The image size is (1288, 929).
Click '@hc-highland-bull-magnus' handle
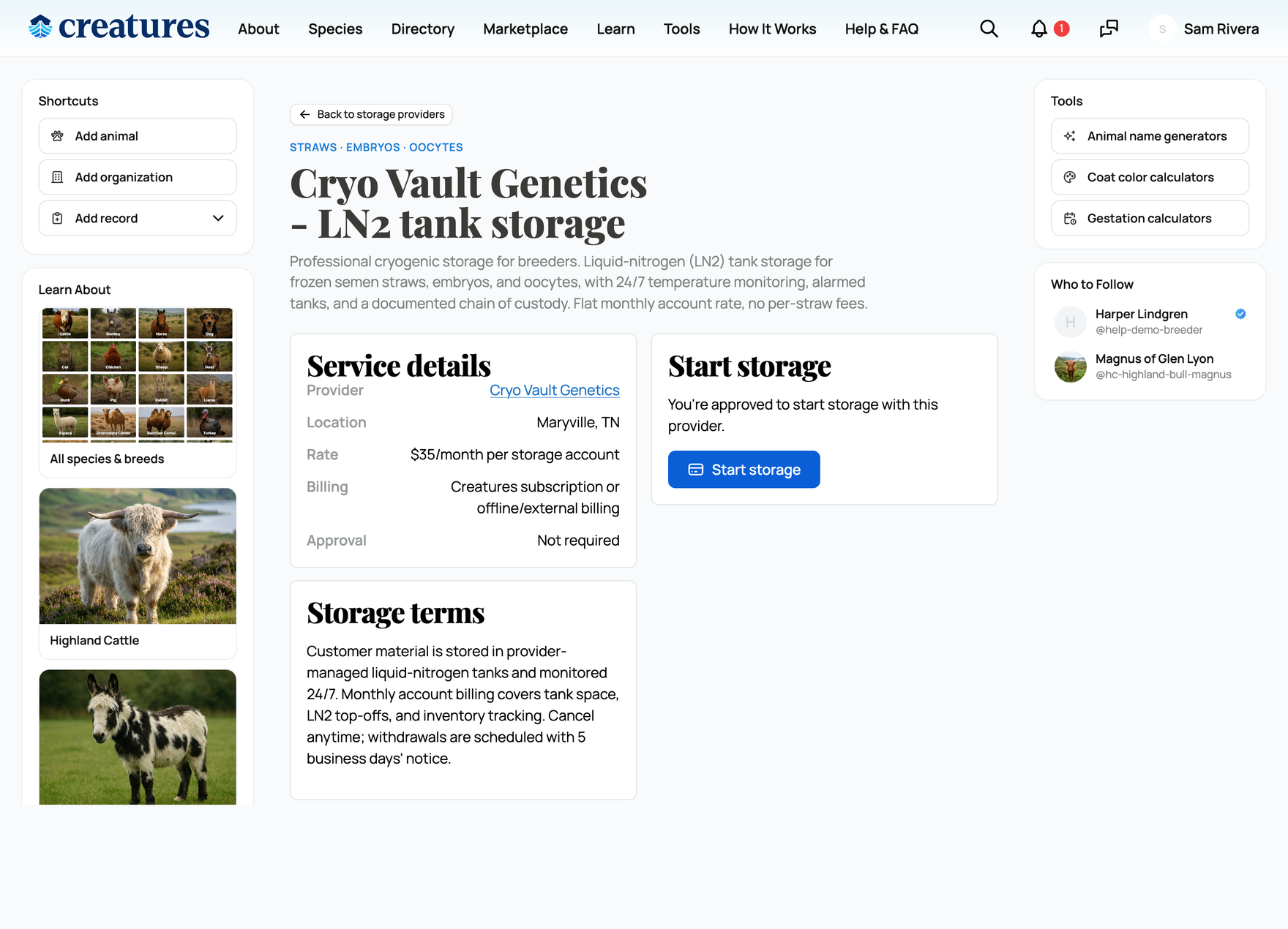(x=1163, y=375)
